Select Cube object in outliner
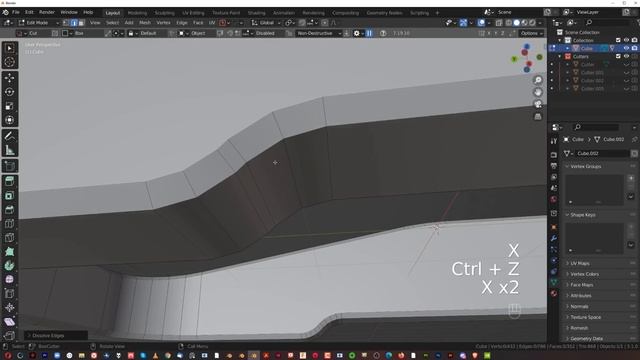 (586, 48)
